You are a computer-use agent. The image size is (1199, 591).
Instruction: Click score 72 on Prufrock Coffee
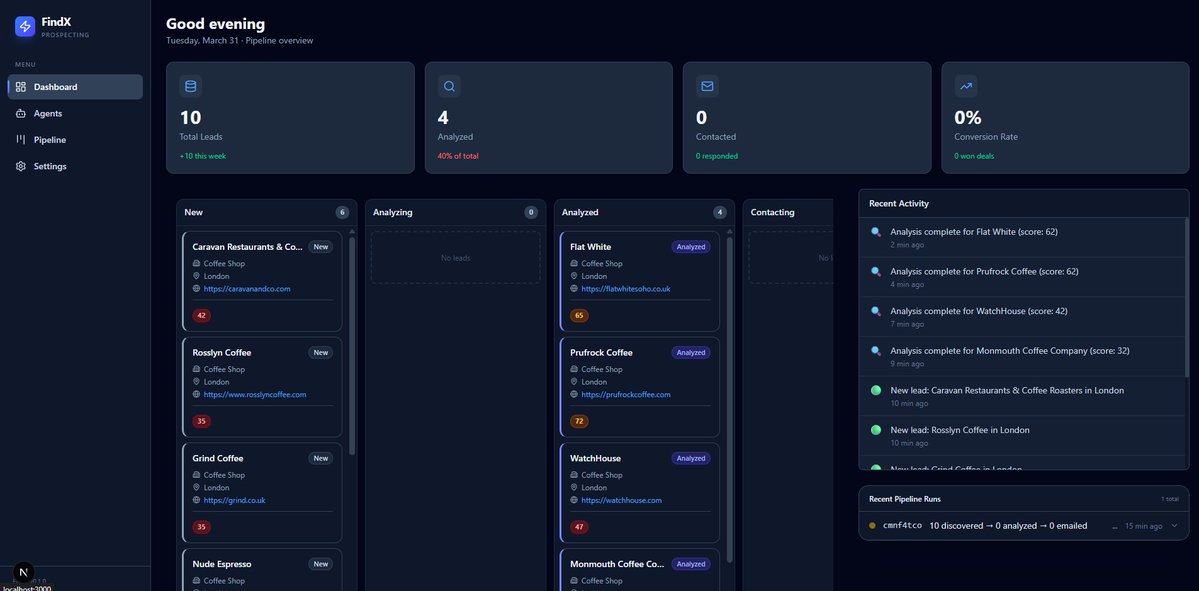click(x=580, y=421)
